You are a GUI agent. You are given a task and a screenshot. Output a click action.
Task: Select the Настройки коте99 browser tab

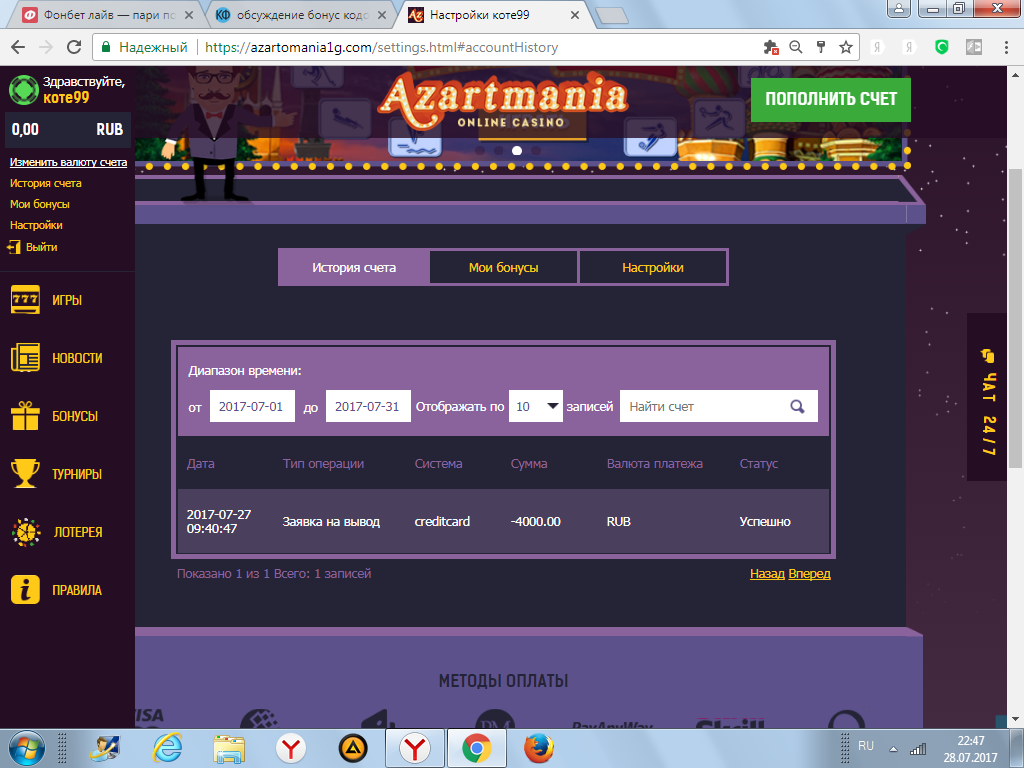[x=493, y=15]
